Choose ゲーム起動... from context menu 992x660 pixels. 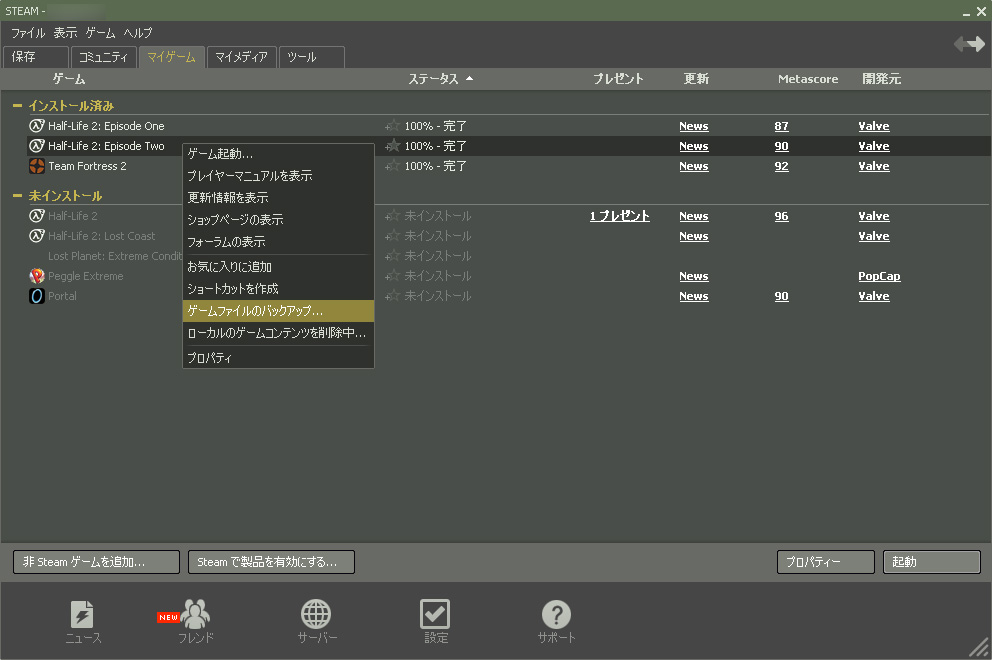278,154
